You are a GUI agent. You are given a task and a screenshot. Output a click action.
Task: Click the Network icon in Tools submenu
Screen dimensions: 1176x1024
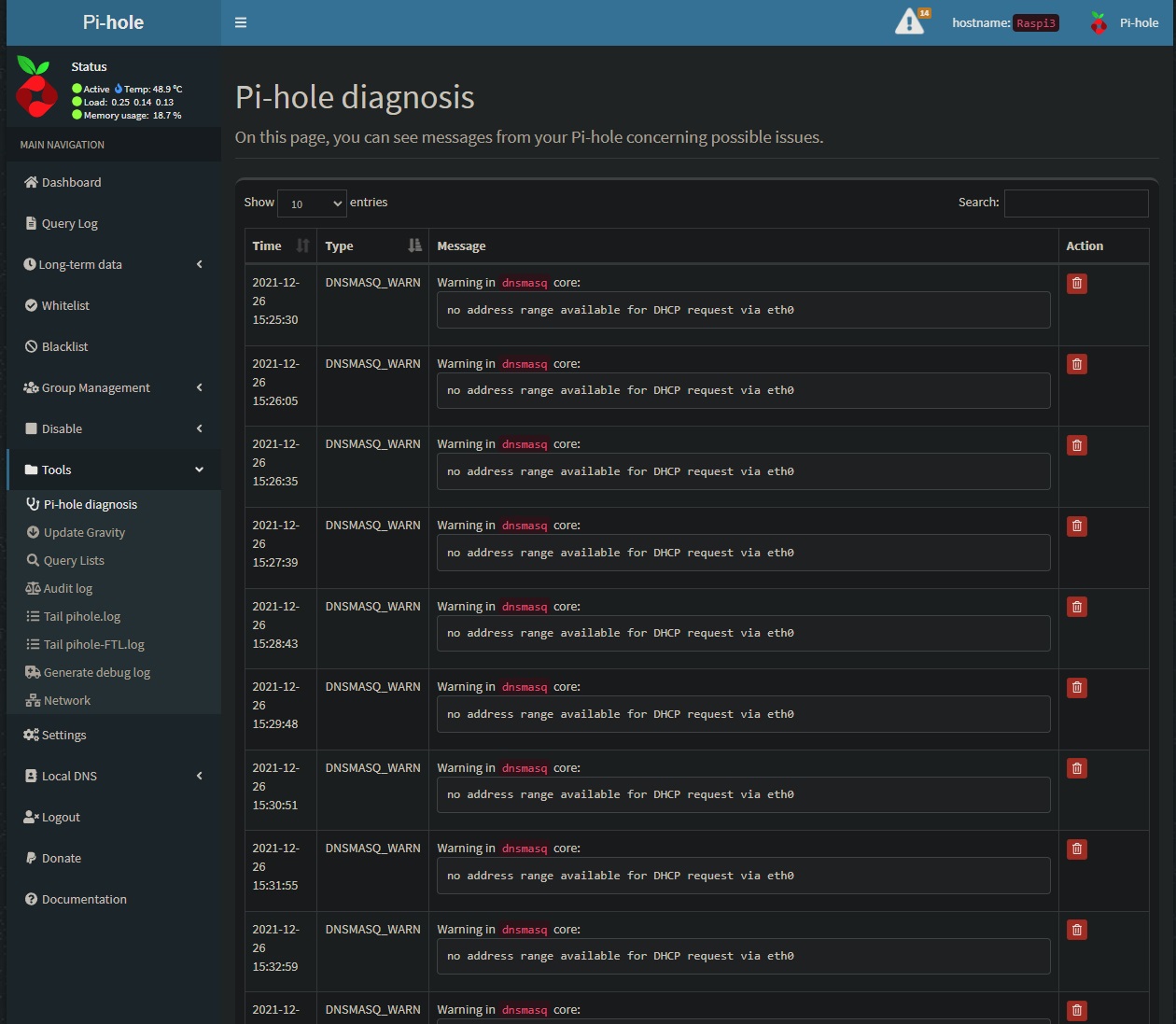33,700
